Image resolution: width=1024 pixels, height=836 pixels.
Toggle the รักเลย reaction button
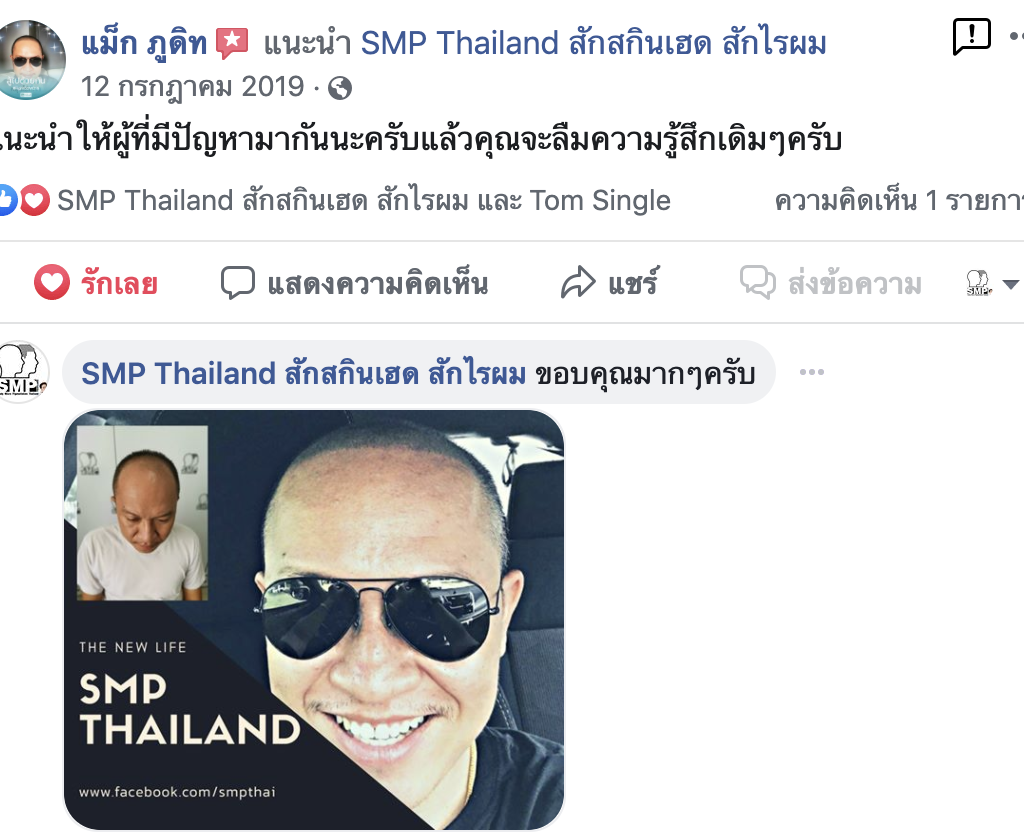pos(96,283)
